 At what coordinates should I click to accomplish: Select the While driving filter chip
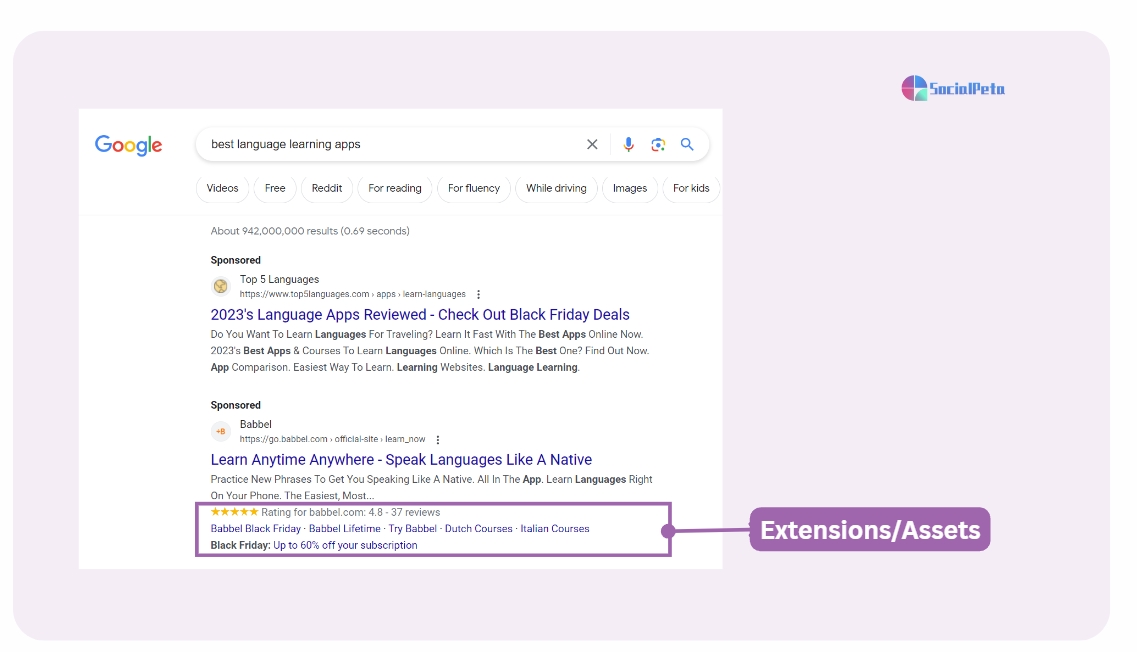click(x=556, y=189)
